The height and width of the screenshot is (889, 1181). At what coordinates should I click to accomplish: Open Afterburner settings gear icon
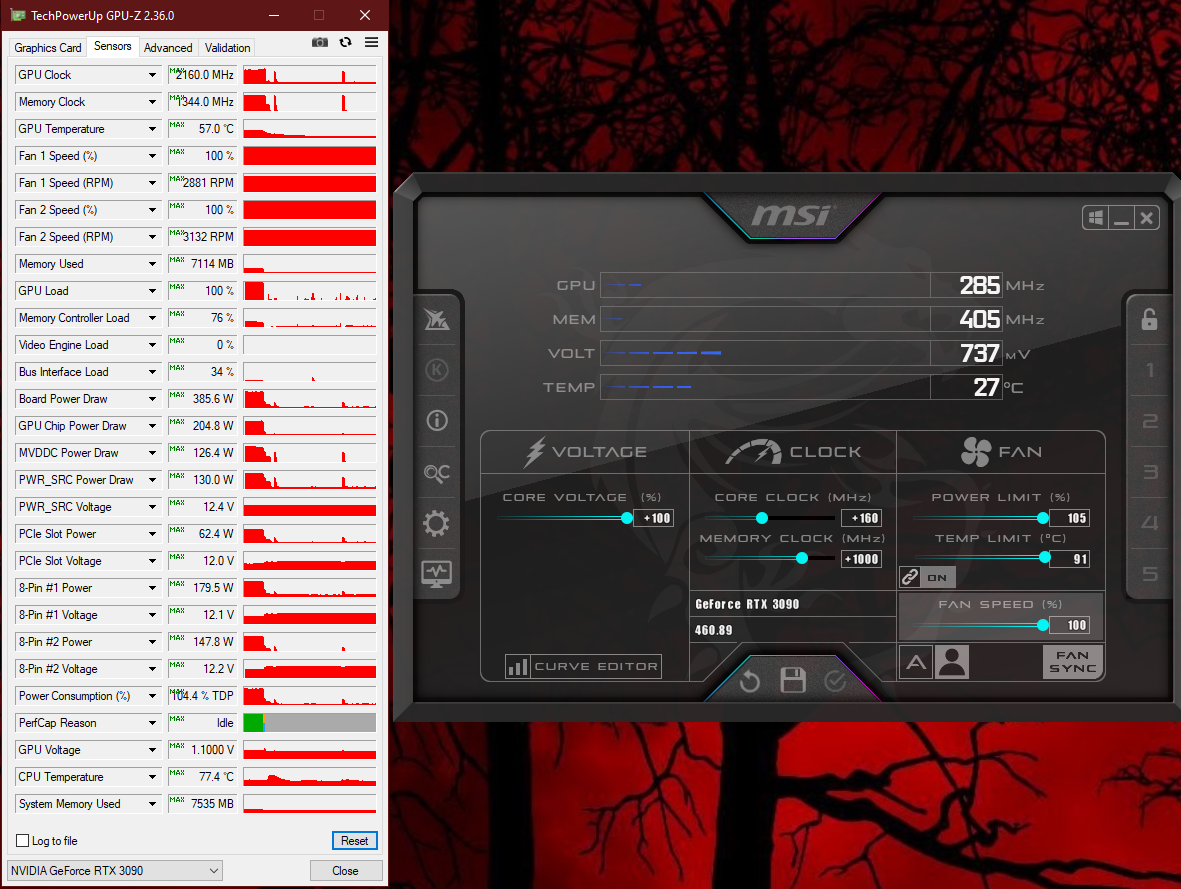(x=437, y=523)
